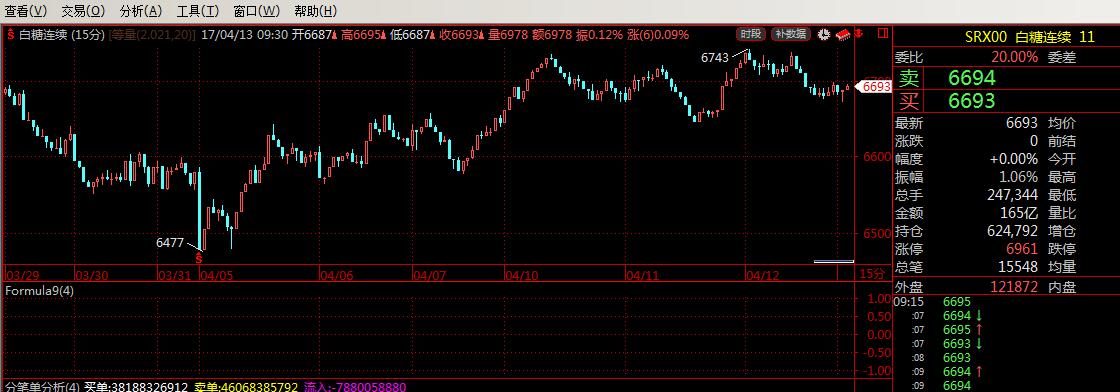Click the red S marker under the 6477 low

click(199, 258)
